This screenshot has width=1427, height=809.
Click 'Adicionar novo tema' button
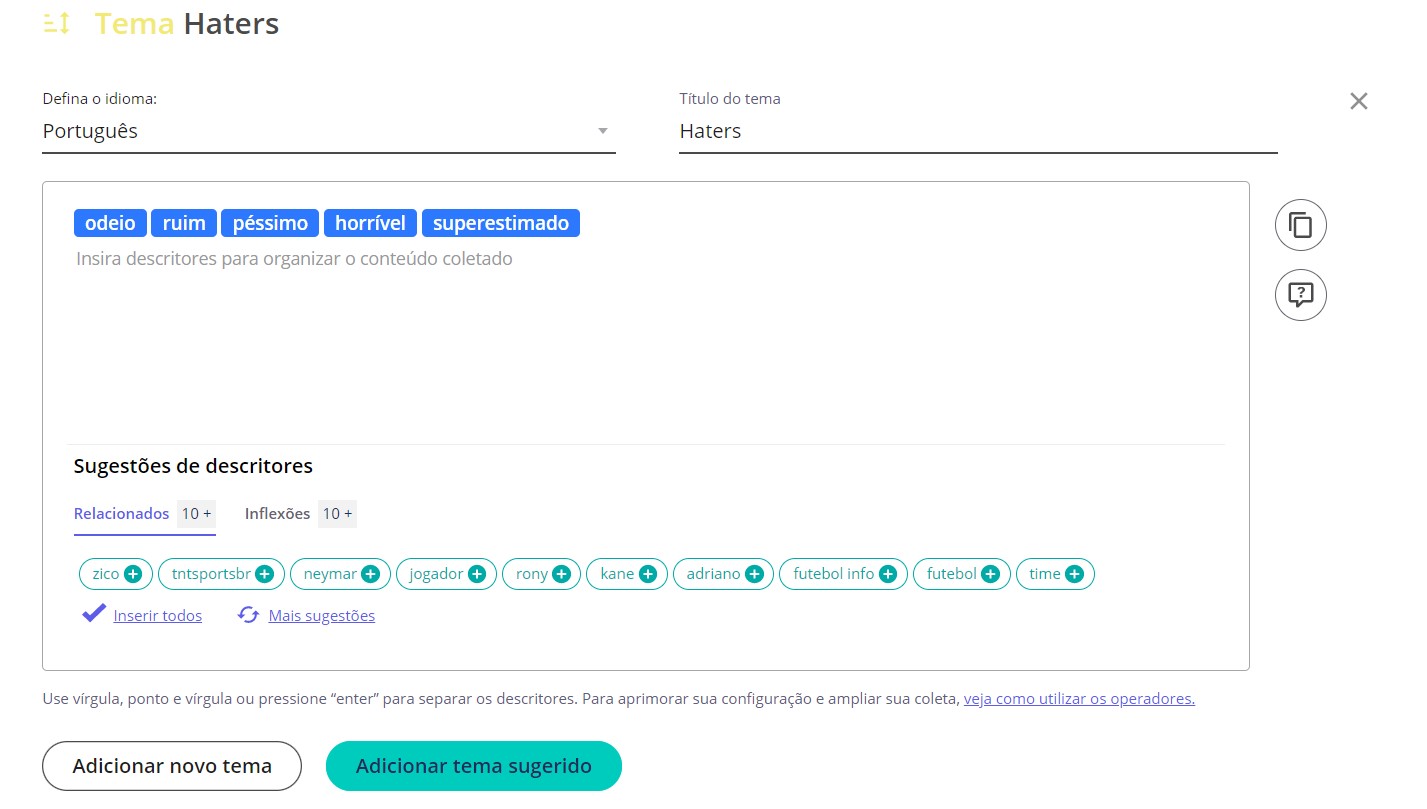(172, 766)
